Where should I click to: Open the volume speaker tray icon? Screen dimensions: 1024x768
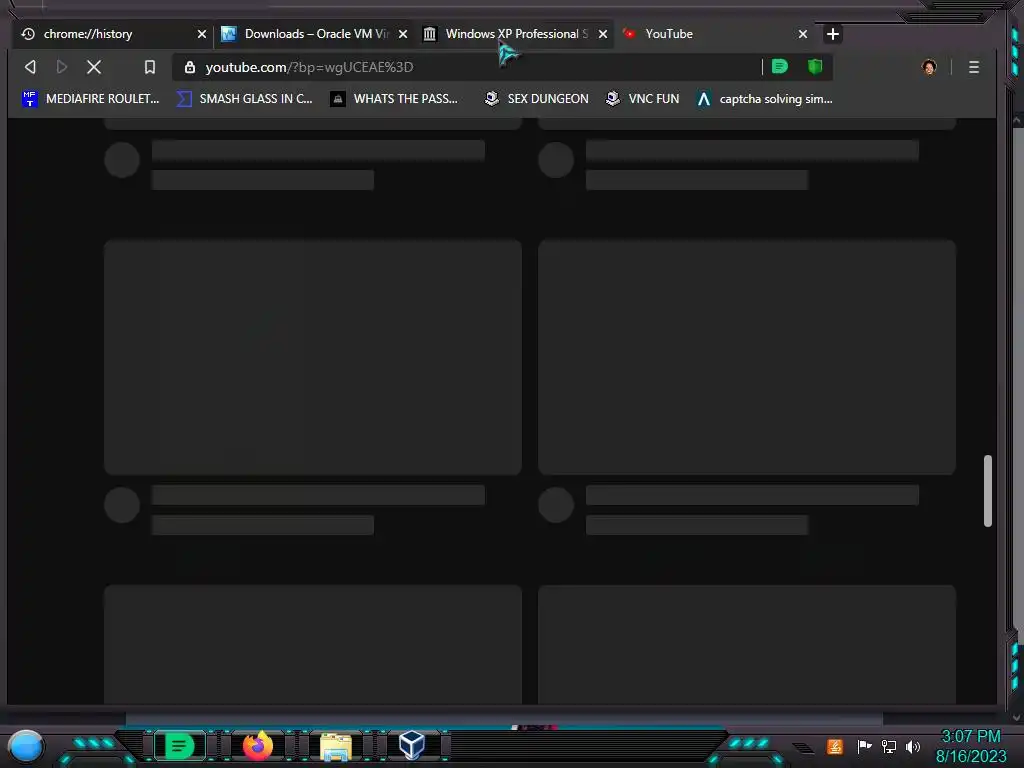(x=913, y=746)
